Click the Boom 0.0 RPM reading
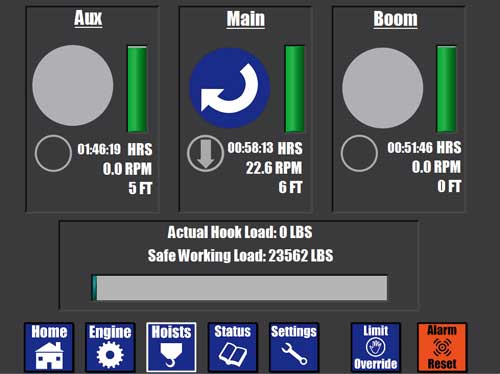Image resolution: width=500 pixels, height=374 pixels. click(x=436, y=167)
